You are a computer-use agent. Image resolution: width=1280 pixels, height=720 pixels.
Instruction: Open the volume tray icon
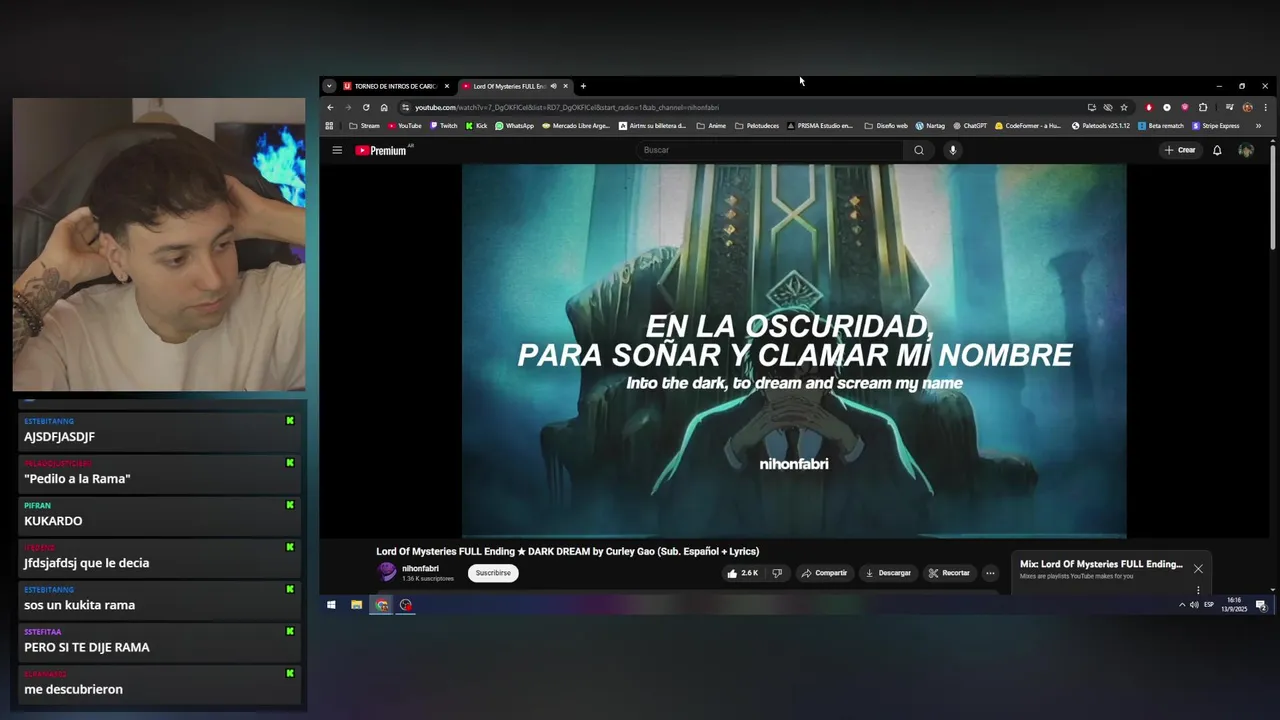(x=1194, y=605)
